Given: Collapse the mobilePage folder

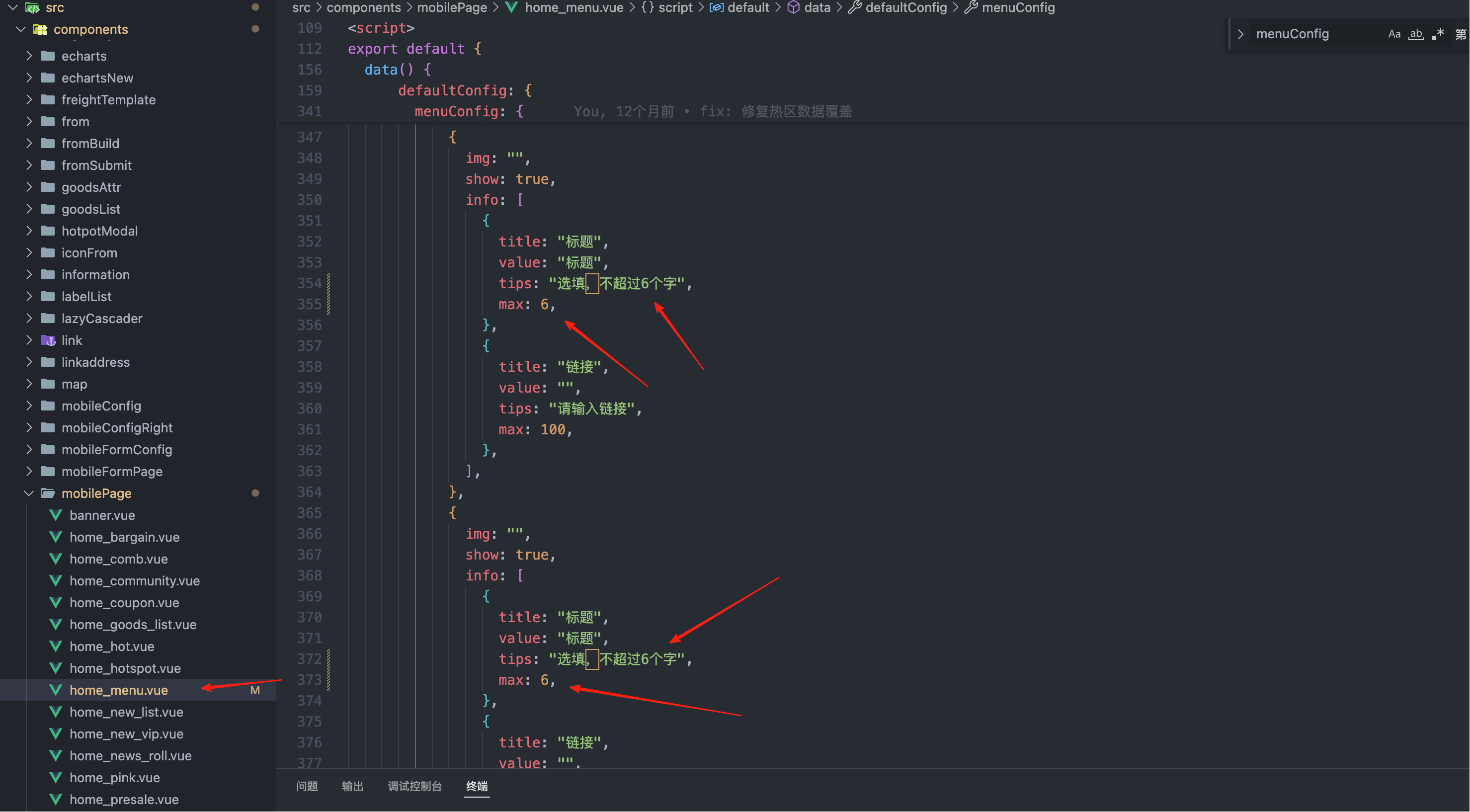Looking at the screenshot, I should [29, 493].
